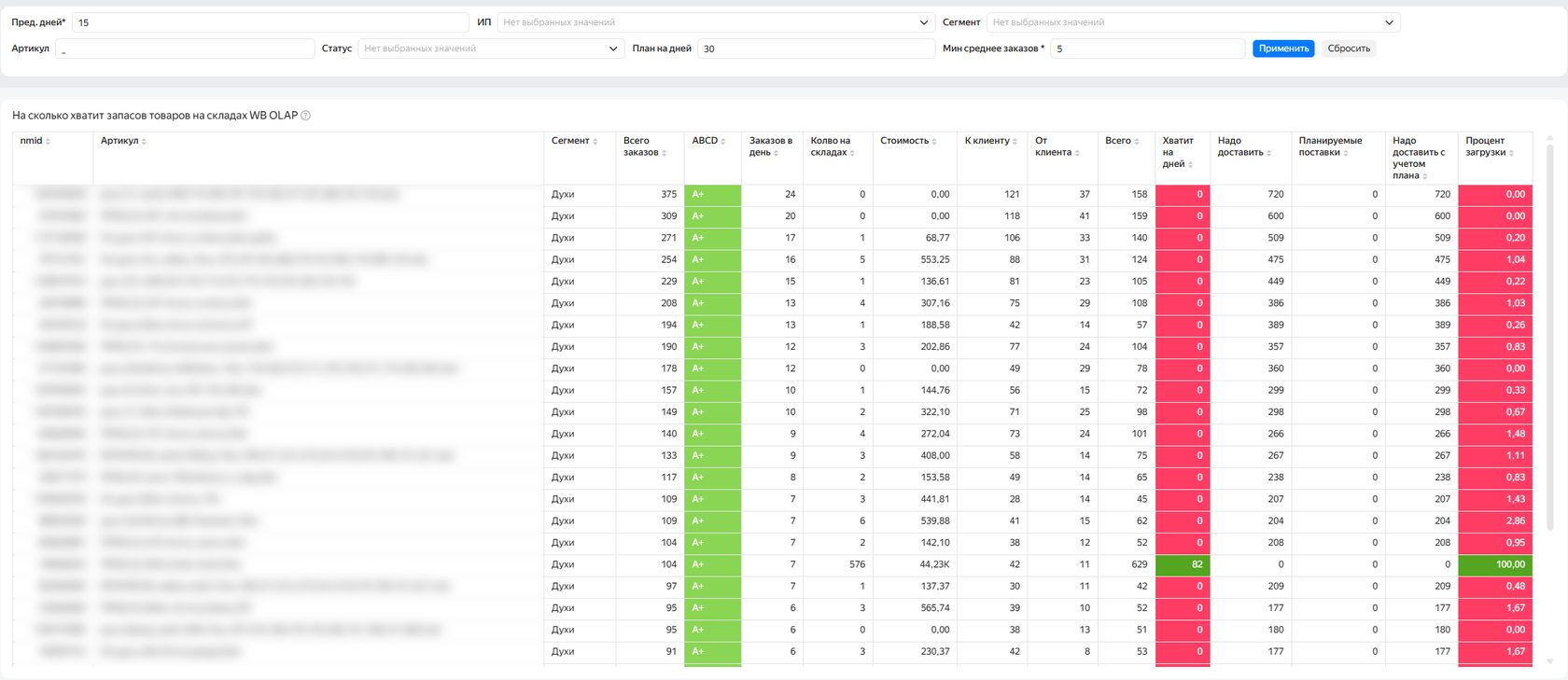Click sort icon of От клиента column
This screenshot has width=1568, height=680.
coord(1077,153)
